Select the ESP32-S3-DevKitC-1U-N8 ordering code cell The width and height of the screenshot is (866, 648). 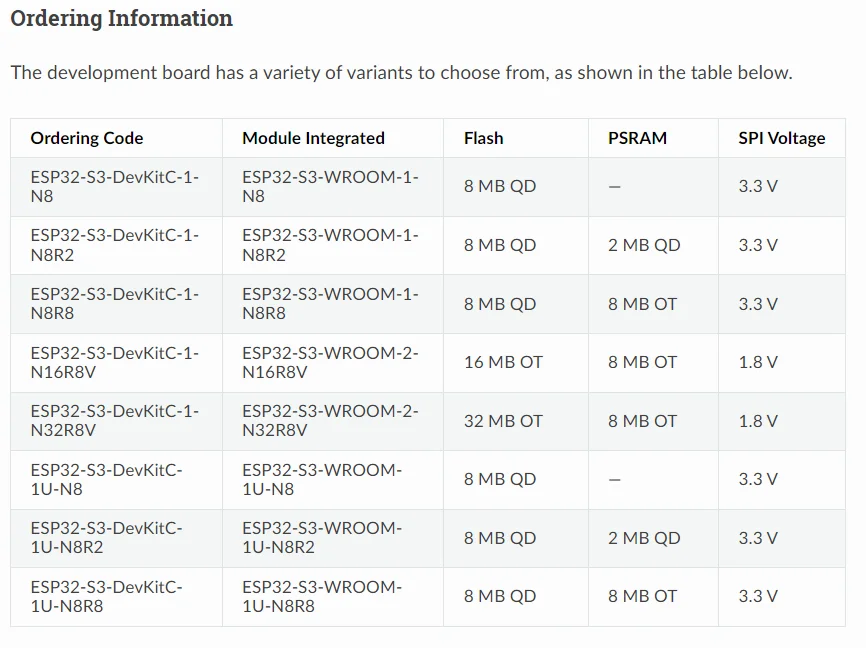point(106,479)
